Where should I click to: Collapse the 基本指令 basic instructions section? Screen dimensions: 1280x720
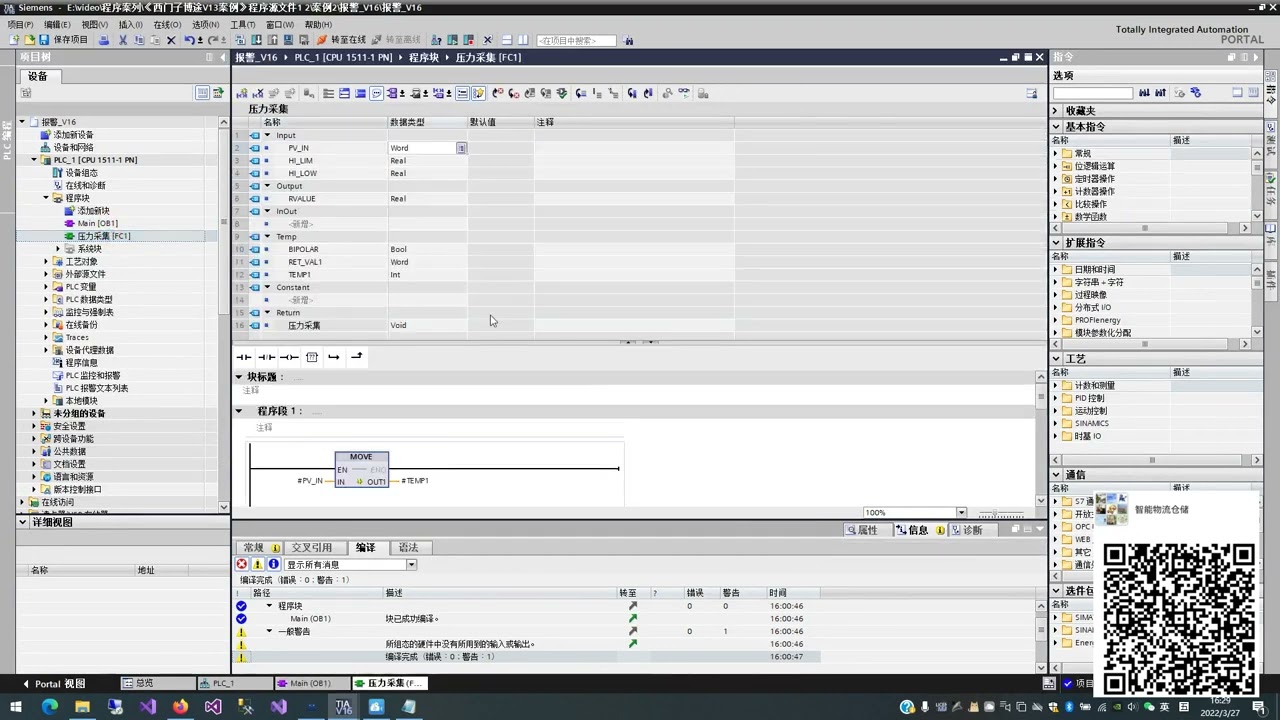[x=1055, y=127]
